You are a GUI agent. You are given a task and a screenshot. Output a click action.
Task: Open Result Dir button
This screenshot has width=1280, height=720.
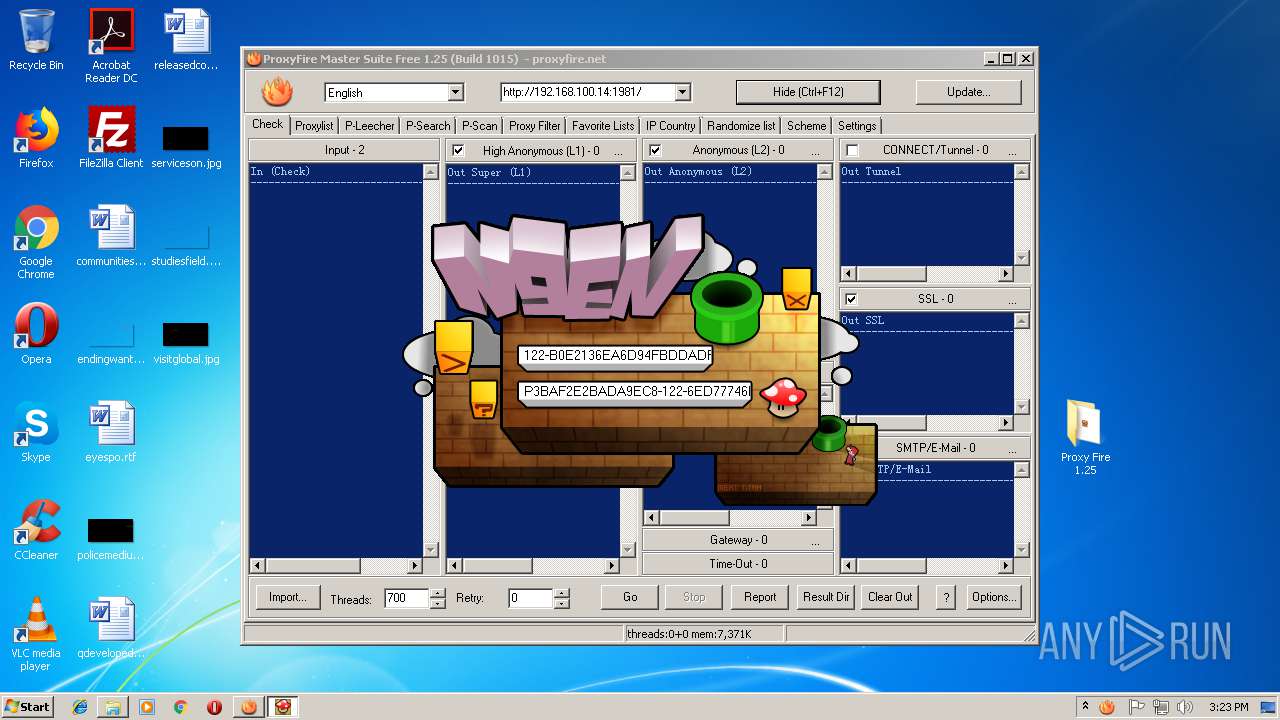click(x=825, y=597)
